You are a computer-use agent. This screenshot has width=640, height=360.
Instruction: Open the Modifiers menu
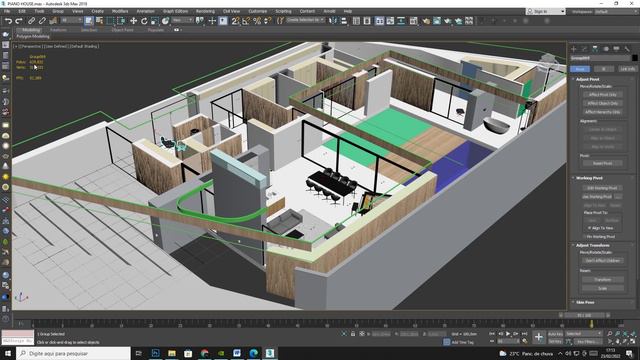coord(120,11)
